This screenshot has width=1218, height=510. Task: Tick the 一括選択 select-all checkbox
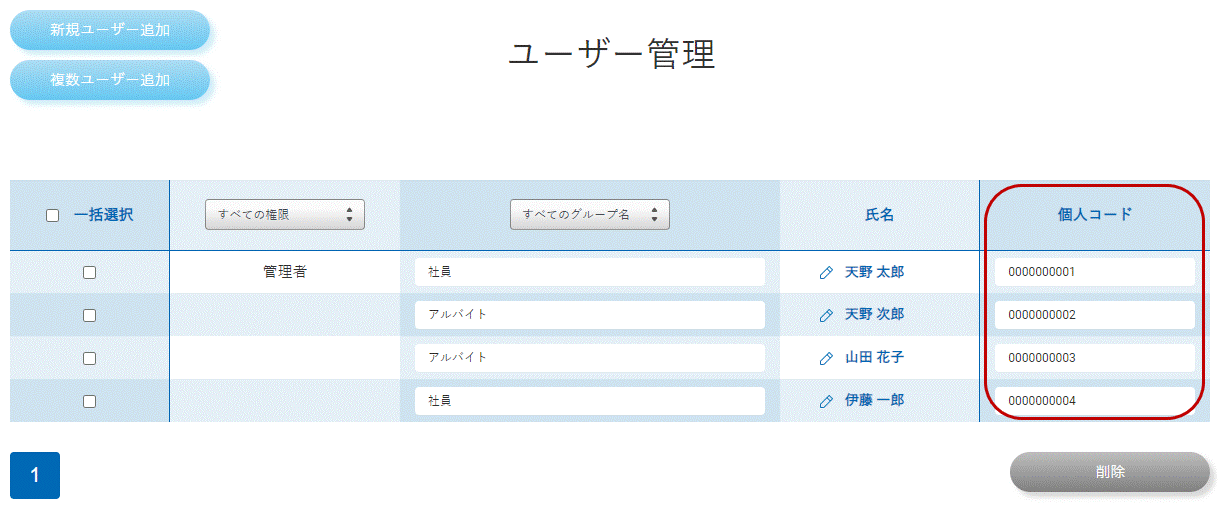point(53,215)
